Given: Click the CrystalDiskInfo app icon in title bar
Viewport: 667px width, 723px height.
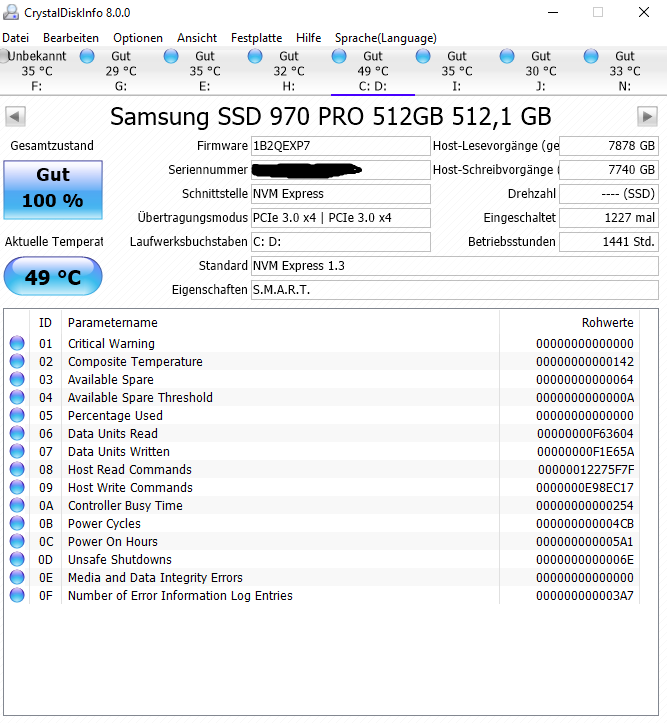Looking at the screenshot, I should [11, 12].
